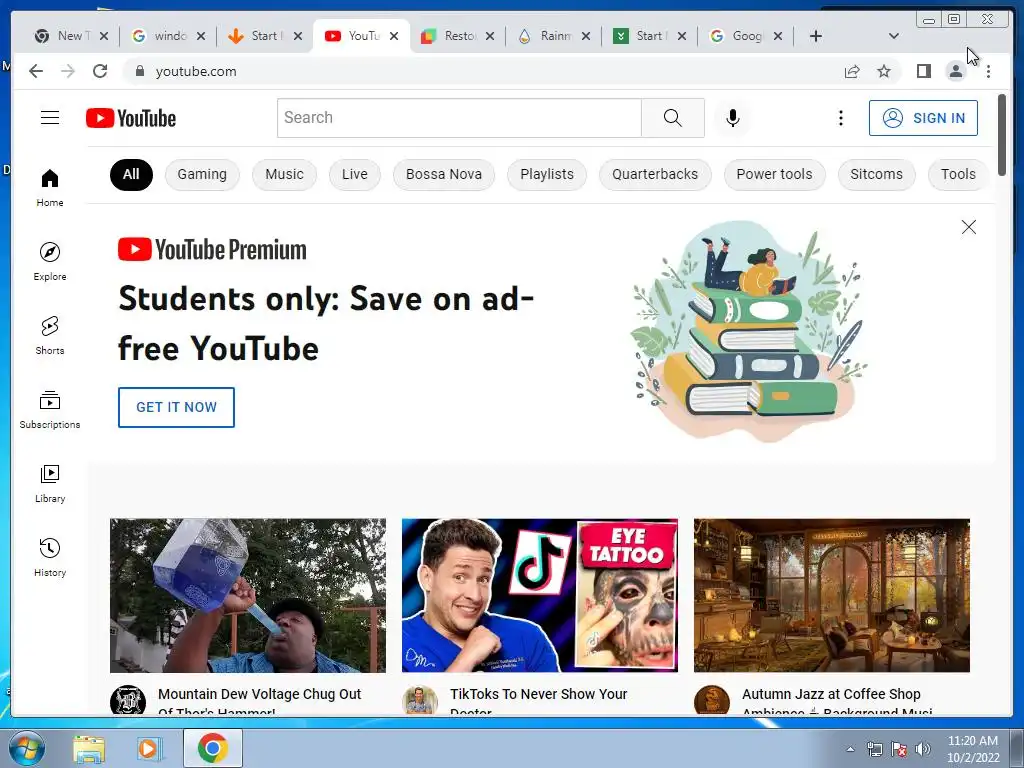Open the taskbar clock 11:20 AM
1024x768 pixels.
pos(972,749)
